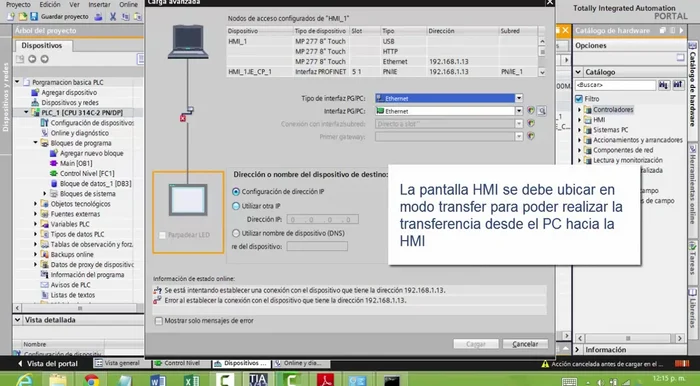This screenshot has height=386, width=700.
Task: Open Microsoft Excel from taskbar
Action: (x=192, y=380)
